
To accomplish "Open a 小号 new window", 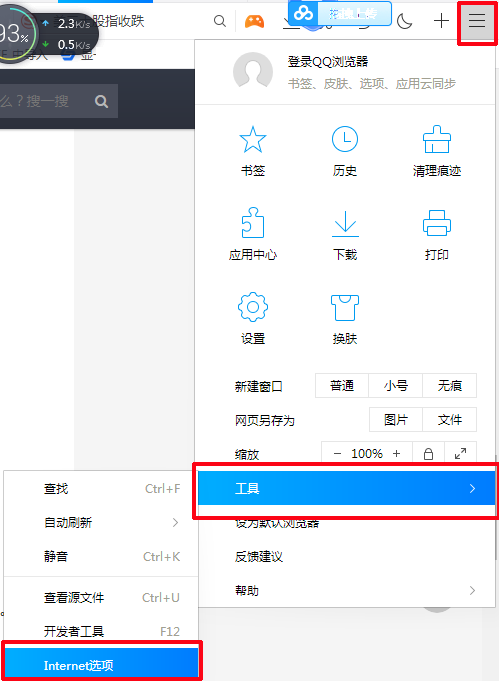I will pos(396,385).
